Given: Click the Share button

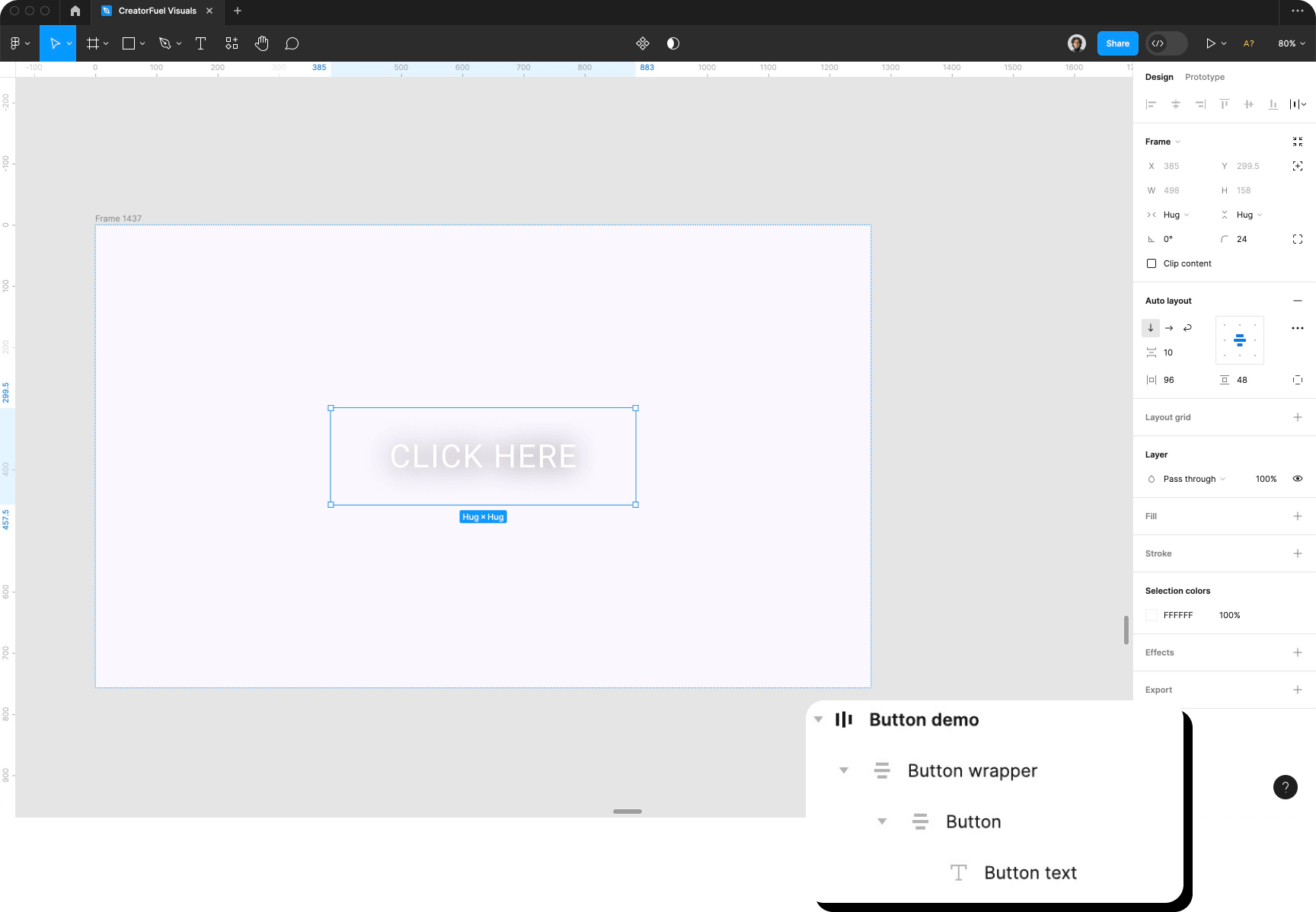Looking at the screenshot, I should (x=1117, y=43).
